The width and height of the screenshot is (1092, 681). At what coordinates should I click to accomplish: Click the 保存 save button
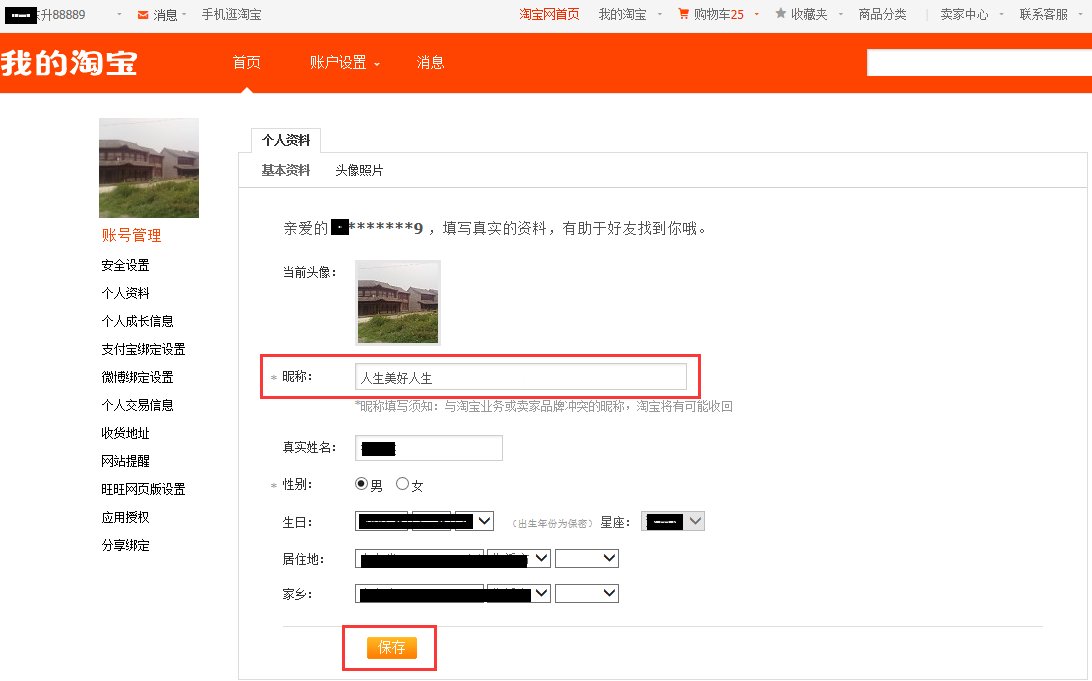click(x=390, y=647)
